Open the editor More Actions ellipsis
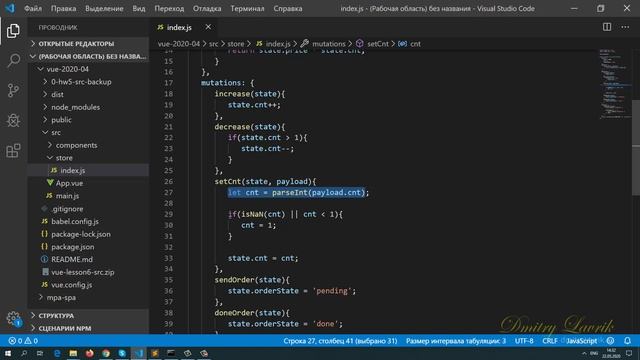 pos(625,27)
